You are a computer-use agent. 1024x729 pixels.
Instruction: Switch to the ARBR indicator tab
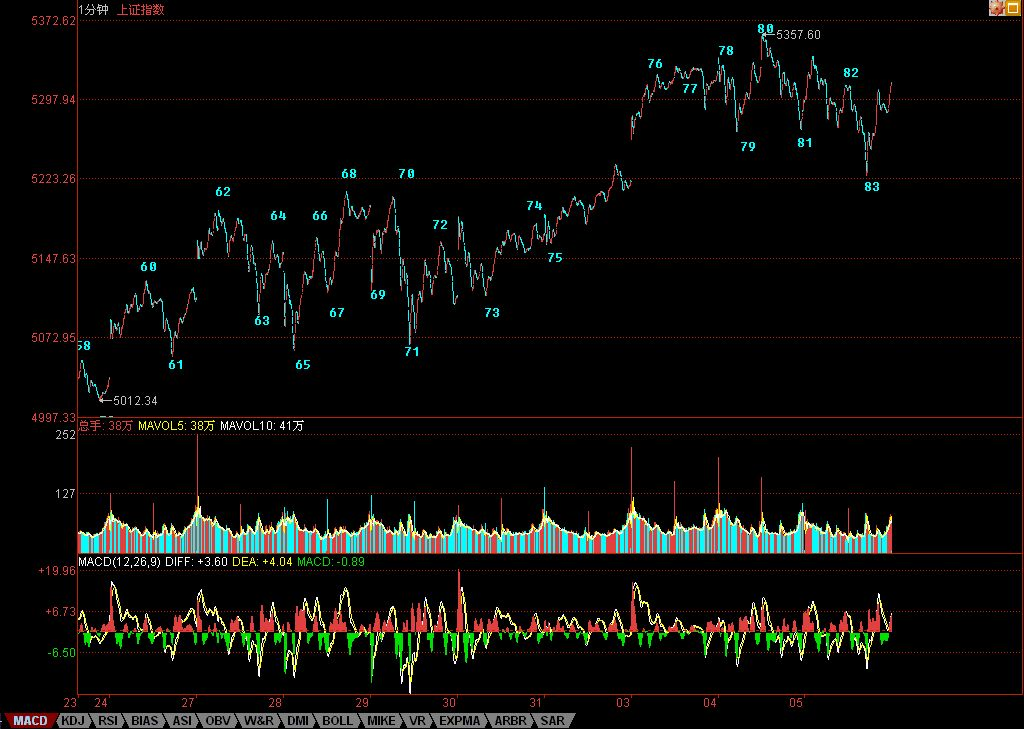[x=509, y=720]
